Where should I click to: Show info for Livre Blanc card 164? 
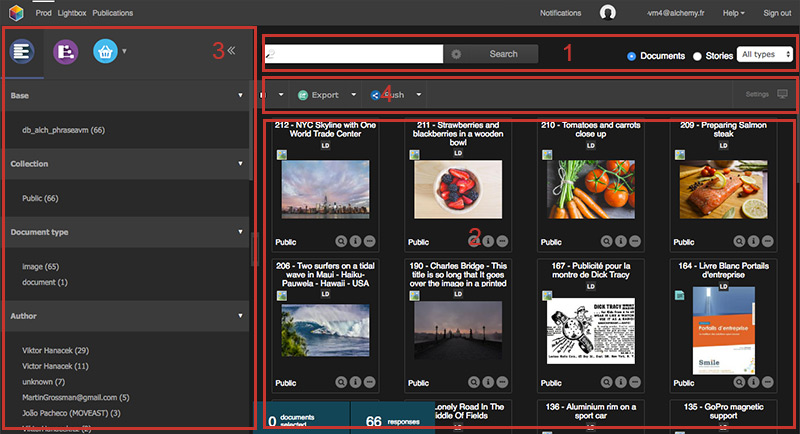(753, 382)
